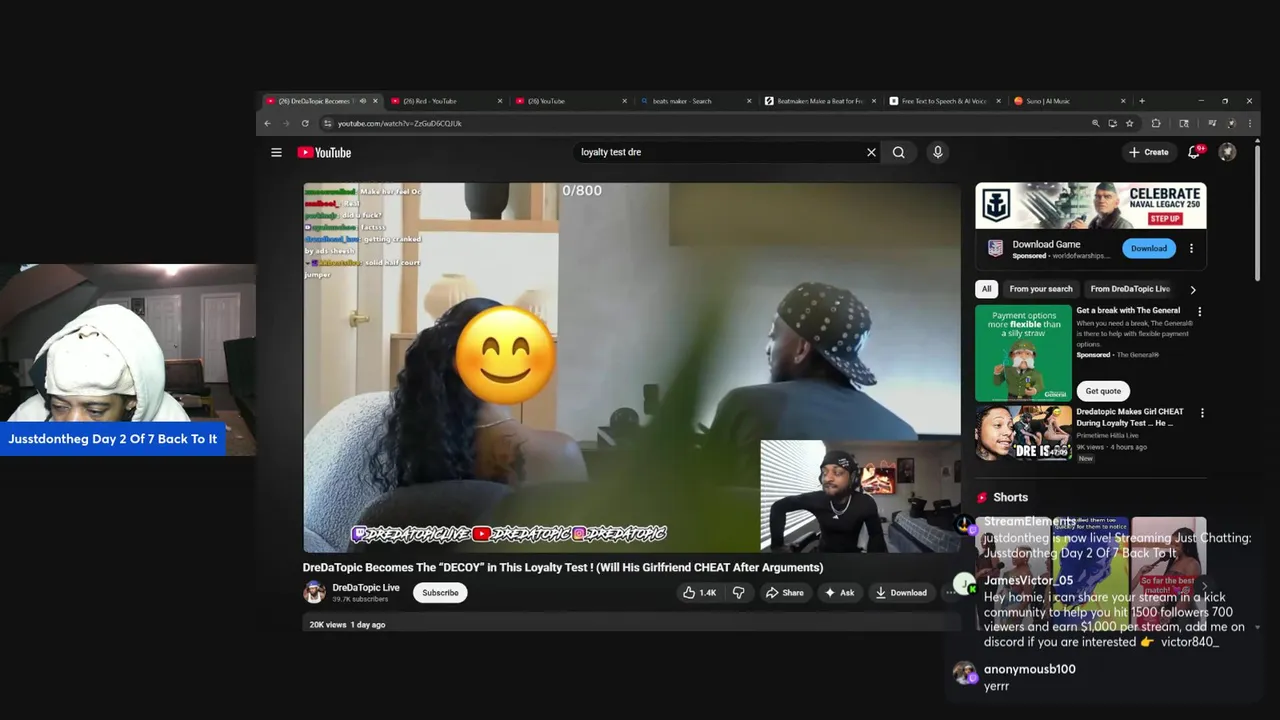Open the DreDaTopic Live channel name link
The image size is (1280, 720).
coord(366,588)
